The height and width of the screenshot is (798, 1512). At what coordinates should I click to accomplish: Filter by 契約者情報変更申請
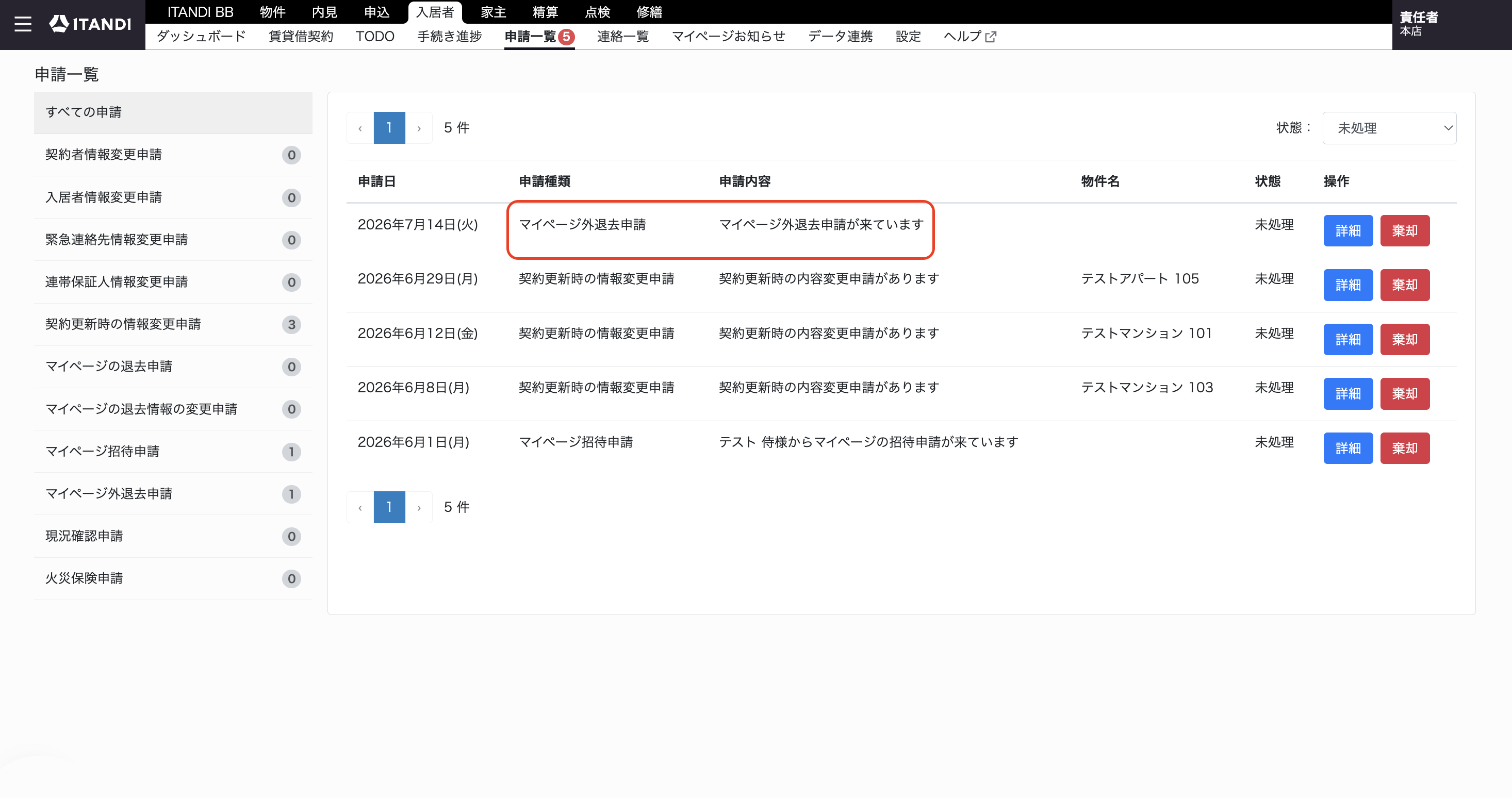coord(173,155)
